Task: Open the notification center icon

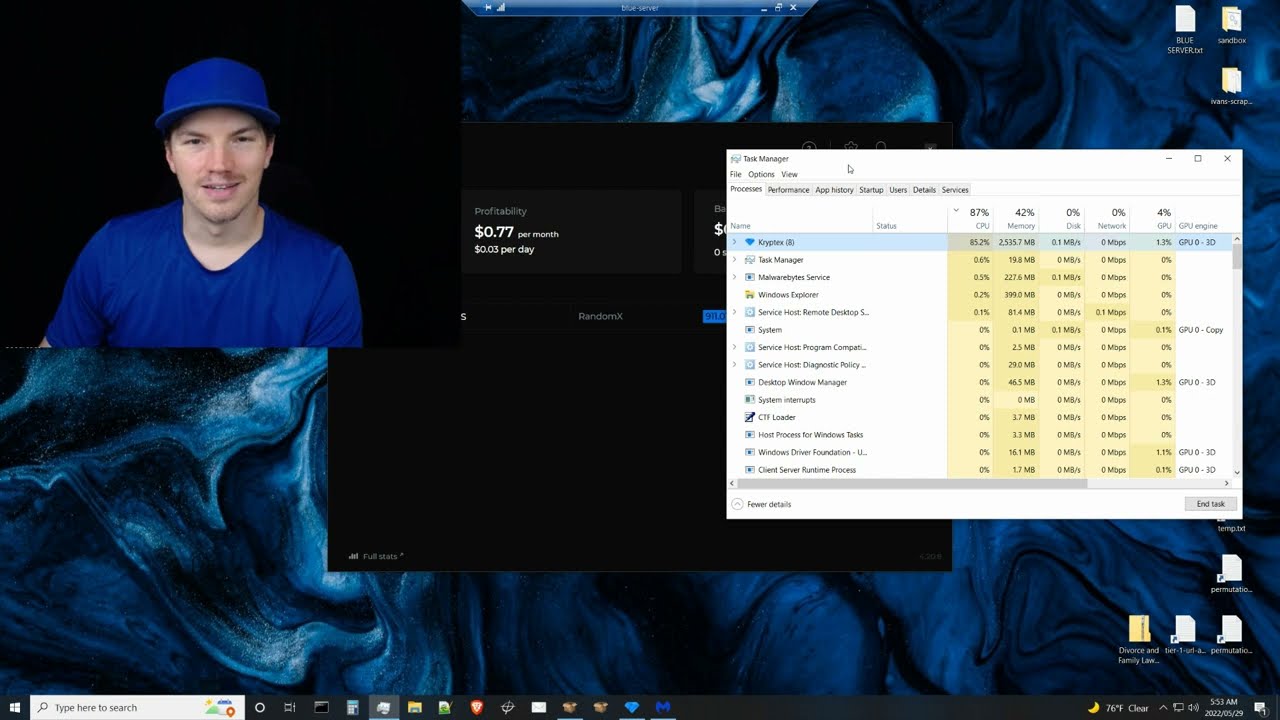Action: [1260, 708]
